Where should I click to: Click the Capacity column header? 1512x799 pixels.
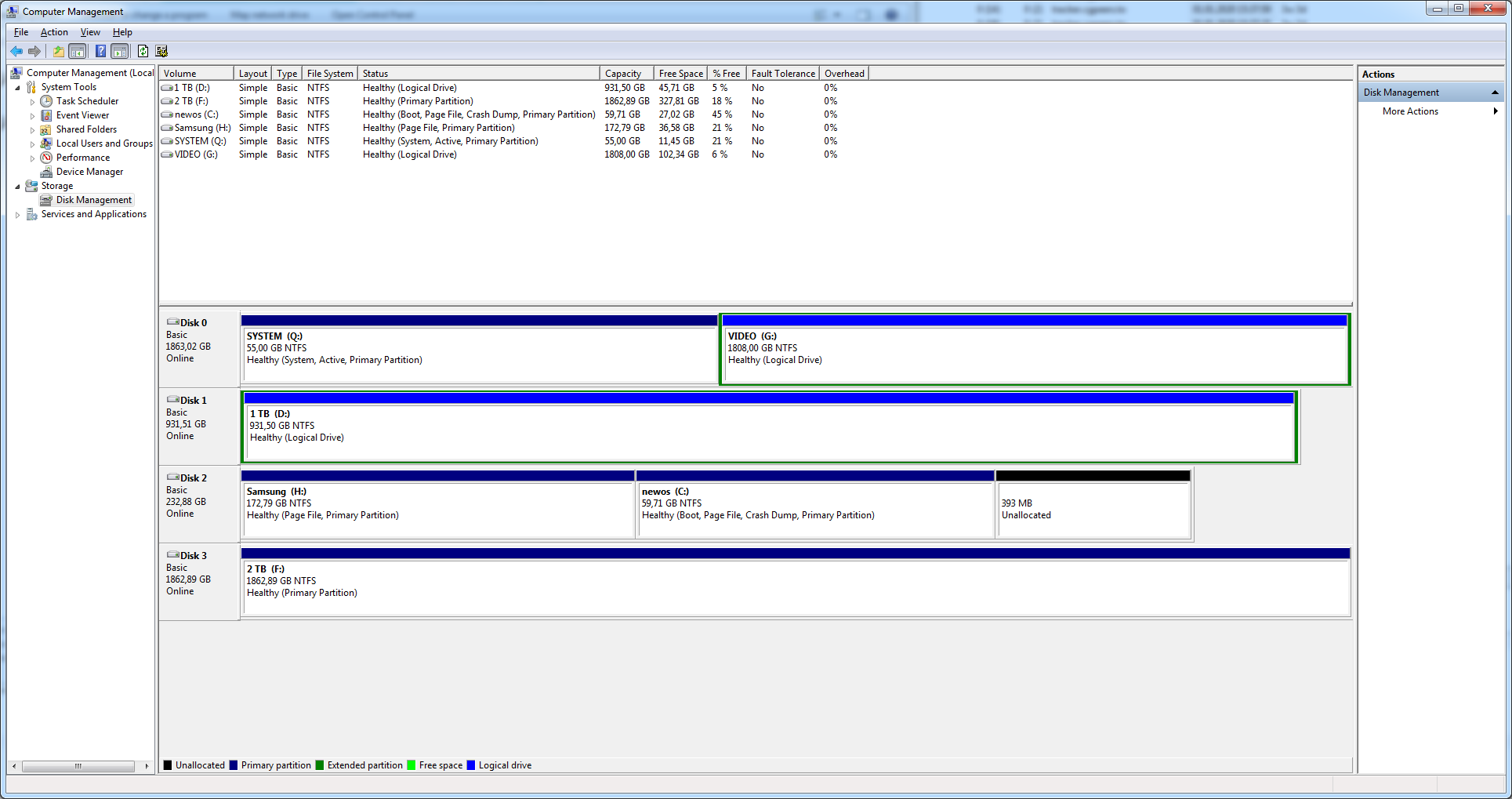click(623, 74)
